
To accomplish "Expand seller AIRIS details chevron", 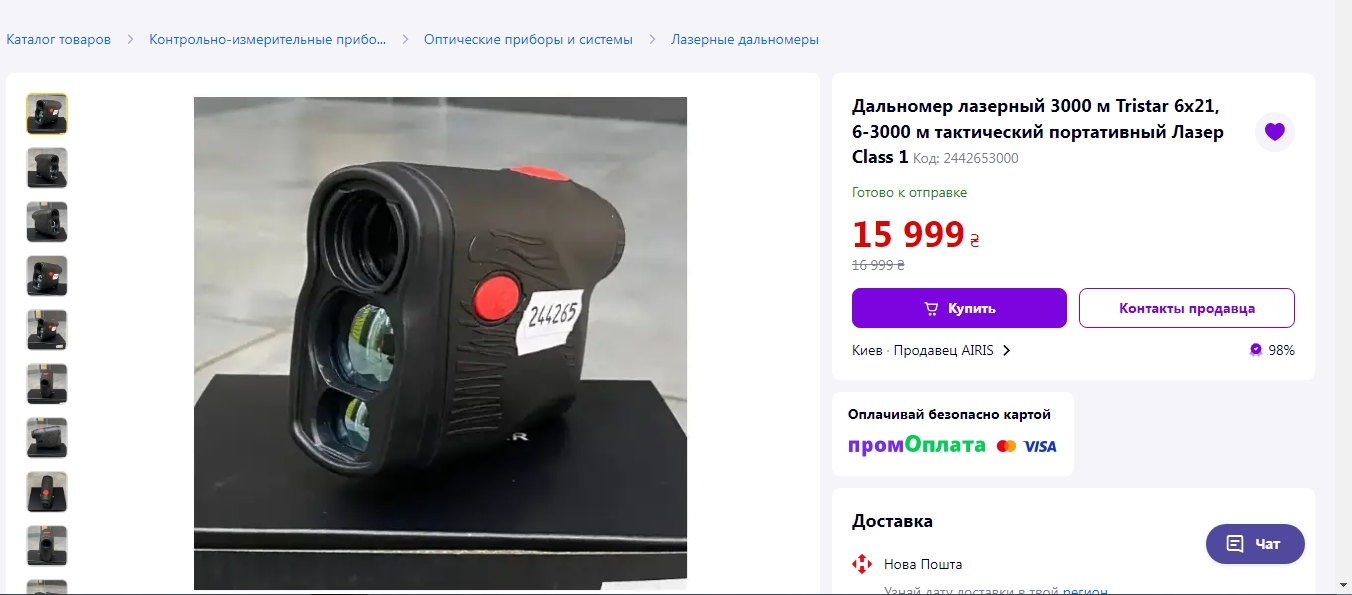I will point(1006,350).
